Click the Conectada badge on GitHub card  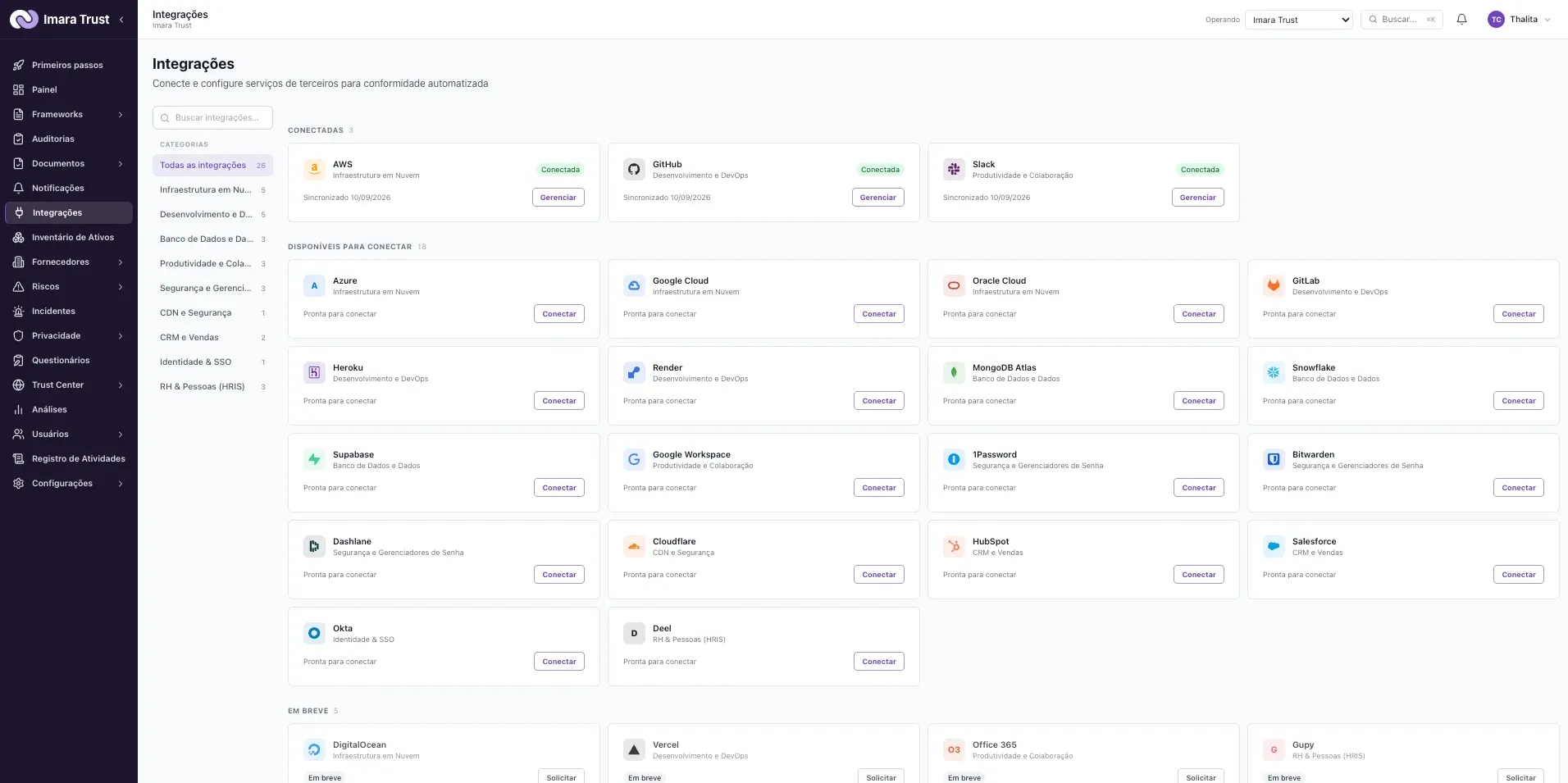pyautogui.click(x=880, y=170)
